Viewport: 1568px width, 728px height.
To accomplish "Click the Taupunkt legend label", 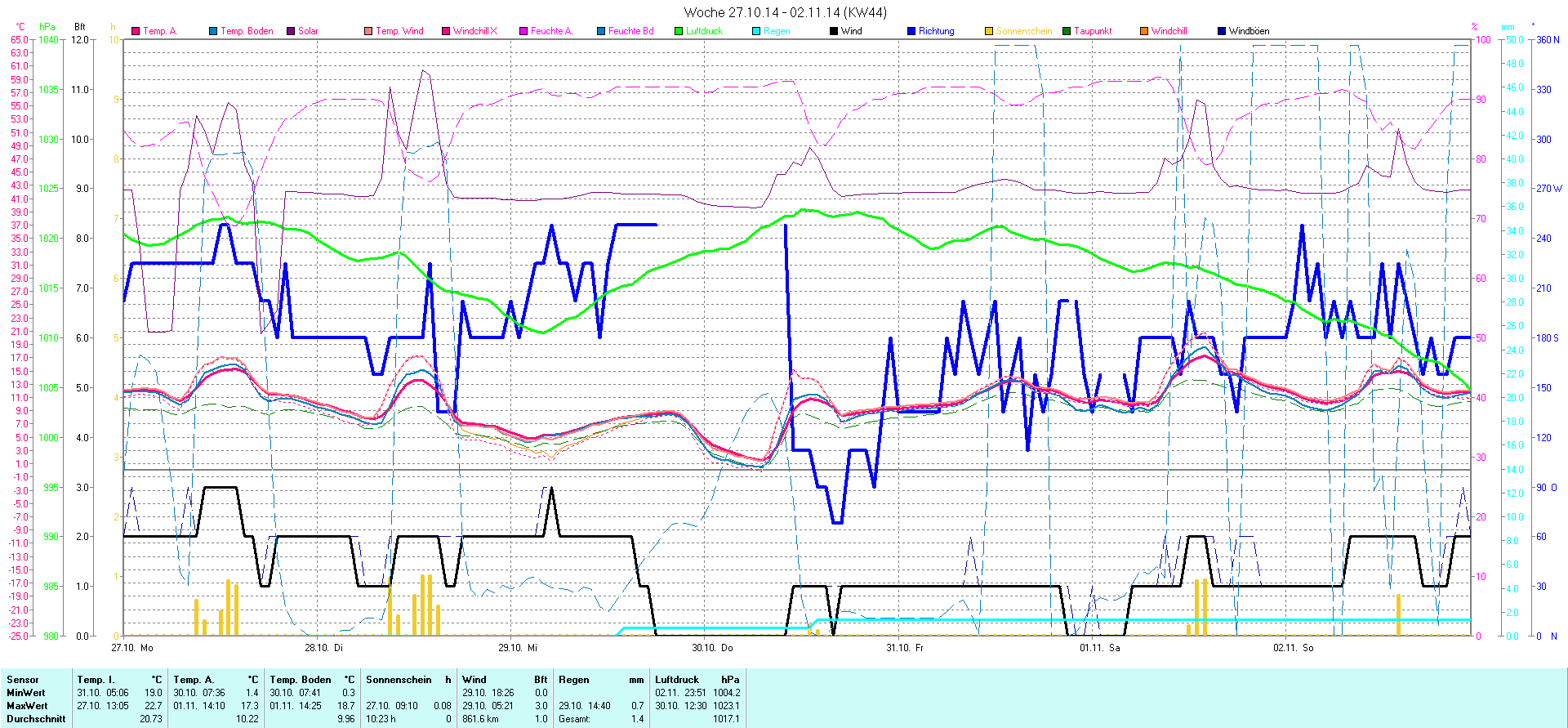I will click(x=1093, y=31).
